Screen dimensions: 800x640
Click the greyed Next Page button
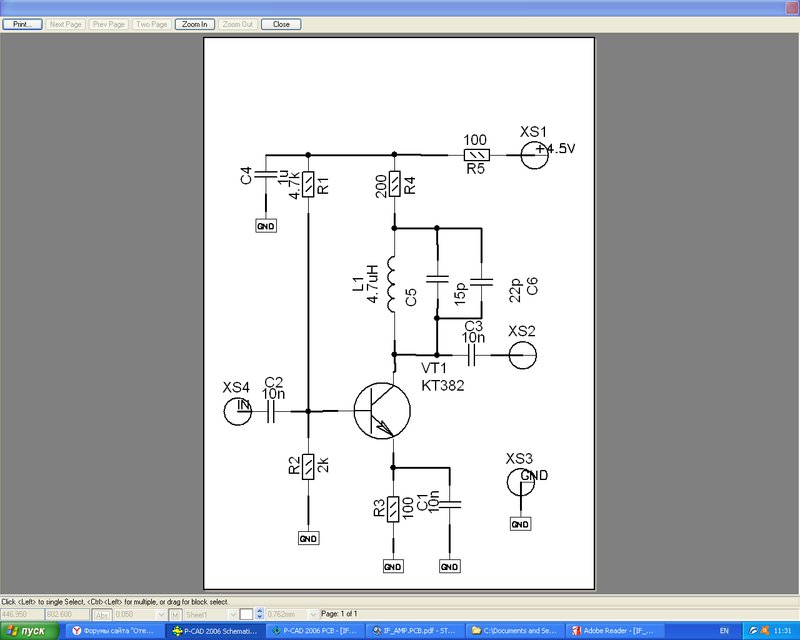tap(65, 24)
